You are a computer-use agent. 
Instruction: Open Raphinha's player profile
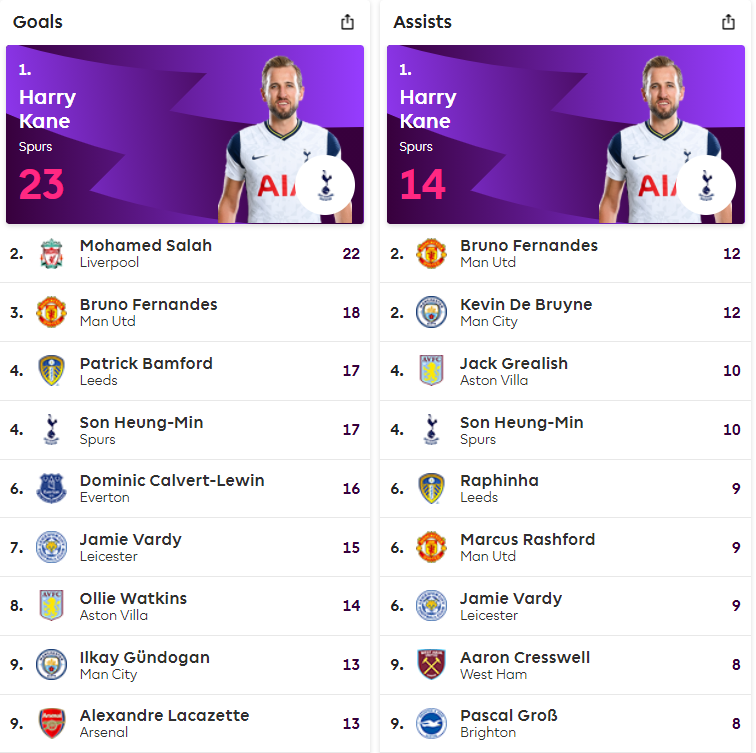(x=500, y=481)
